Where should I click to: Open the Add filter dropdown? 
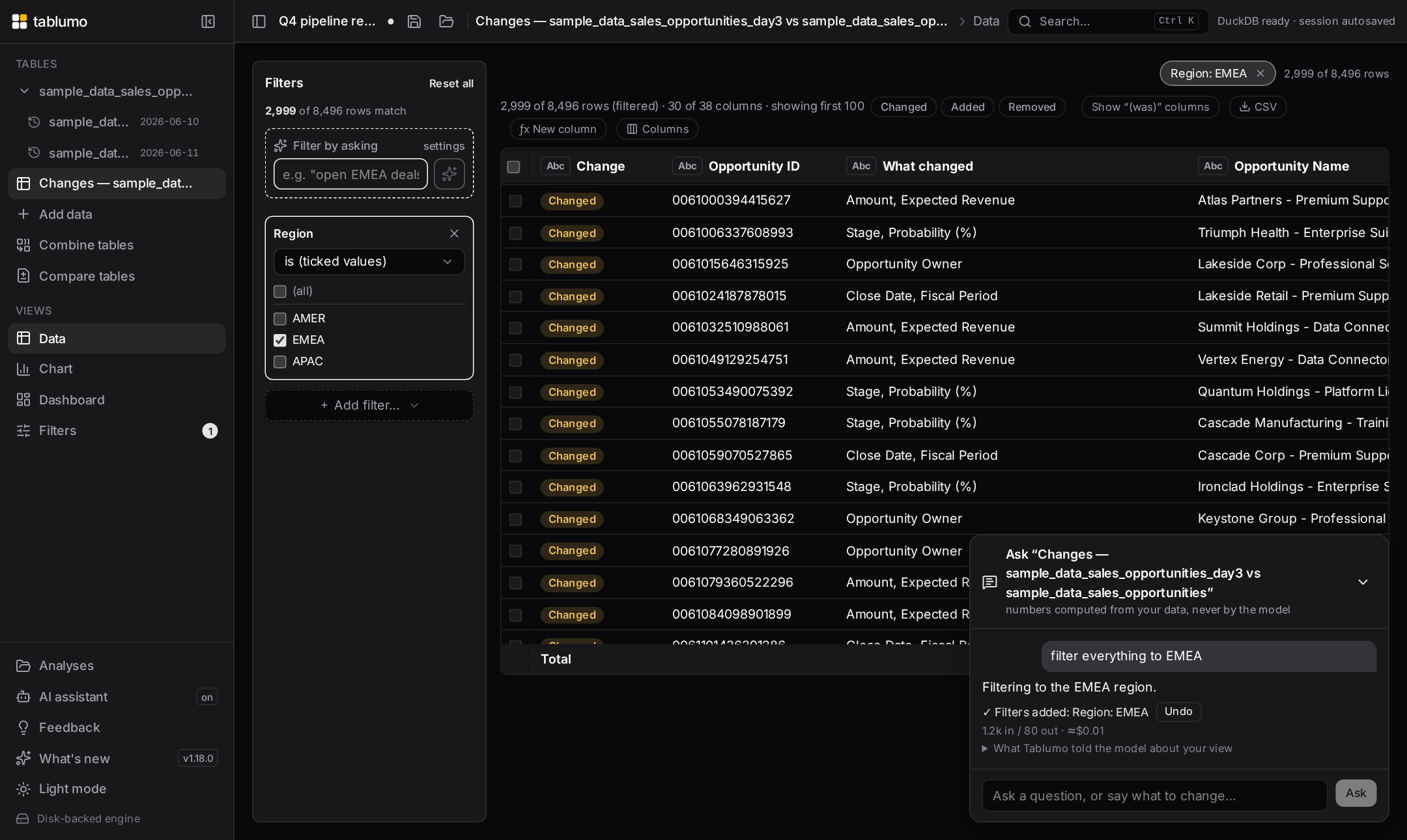click(x=369, y=405)
